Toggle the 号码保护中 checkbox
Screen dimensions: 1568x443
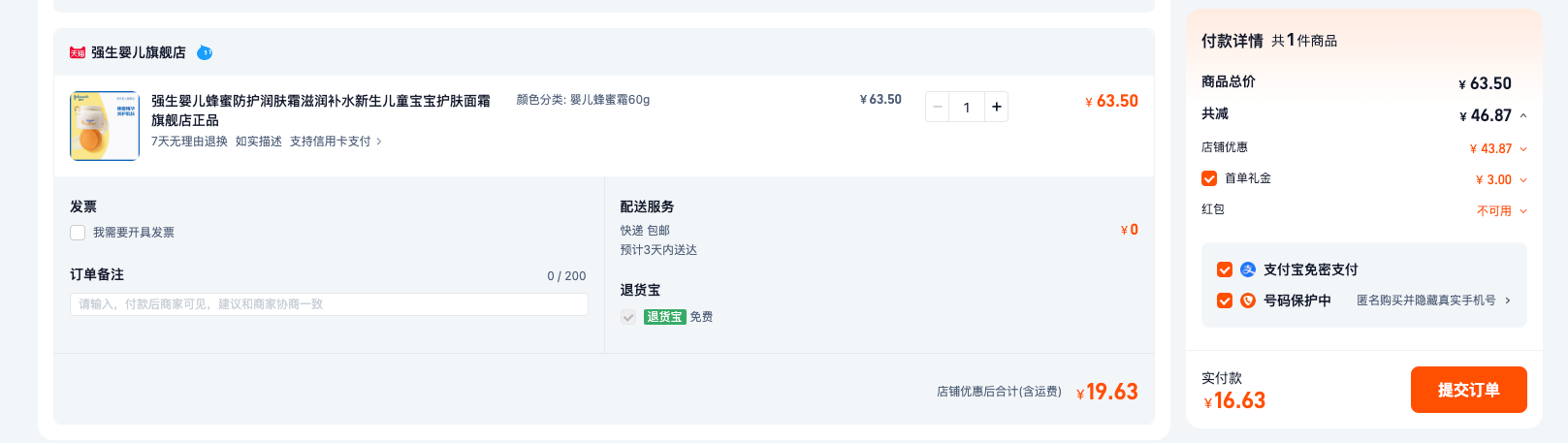tap(1225, 301)
